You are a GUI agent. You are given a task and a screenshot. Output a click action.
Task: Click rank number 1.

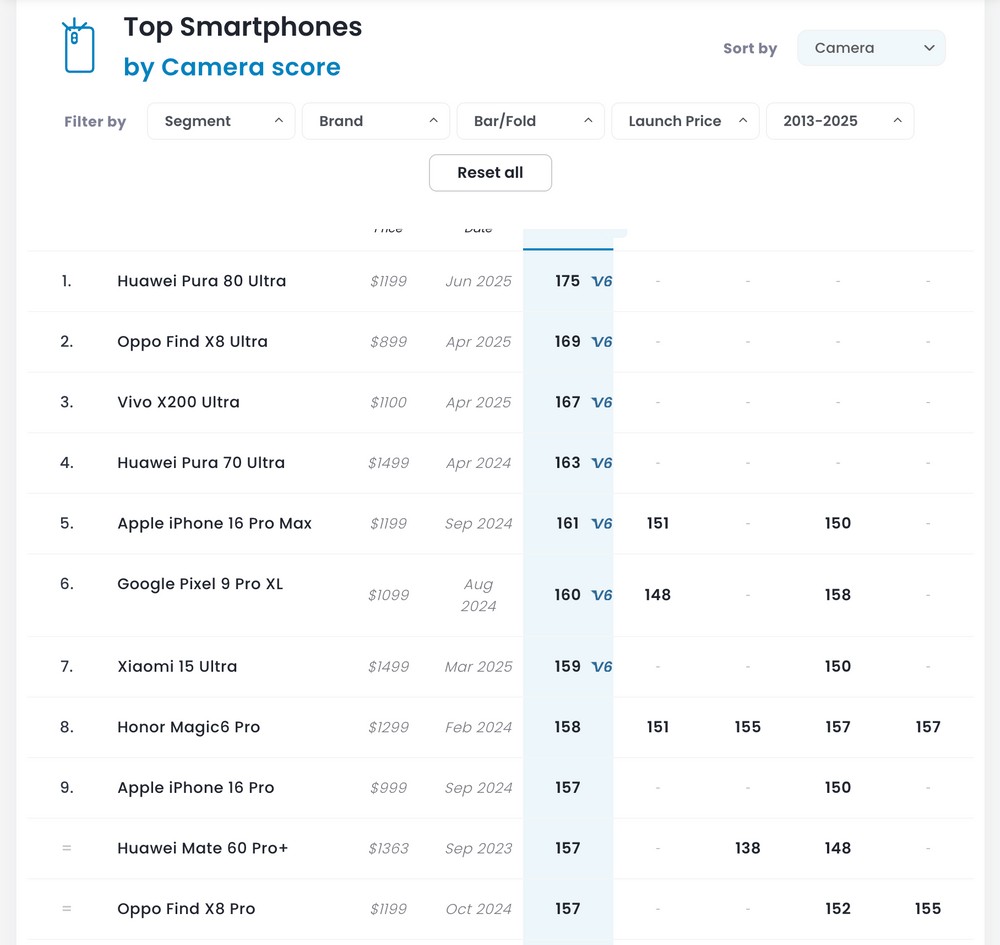[66, 281]
